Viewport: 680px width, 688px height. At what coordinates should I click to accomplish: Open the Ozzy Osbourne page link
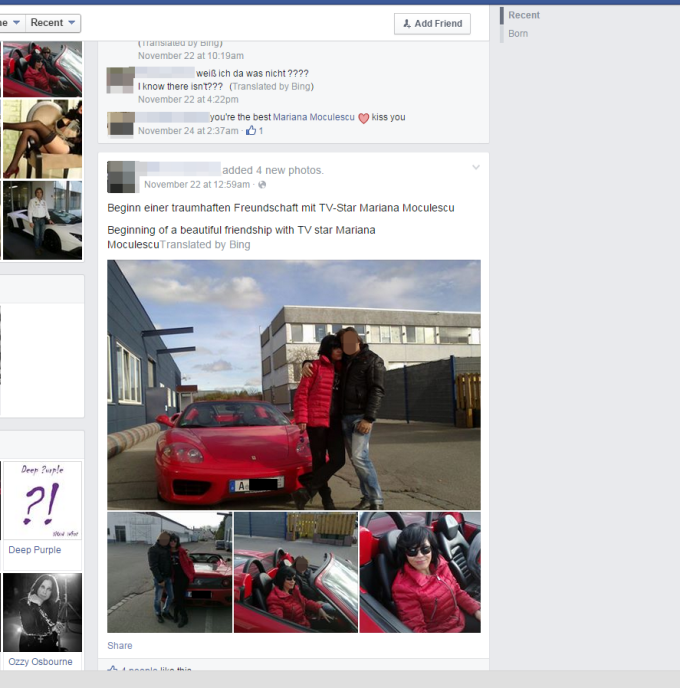click(x=41, y=662)
